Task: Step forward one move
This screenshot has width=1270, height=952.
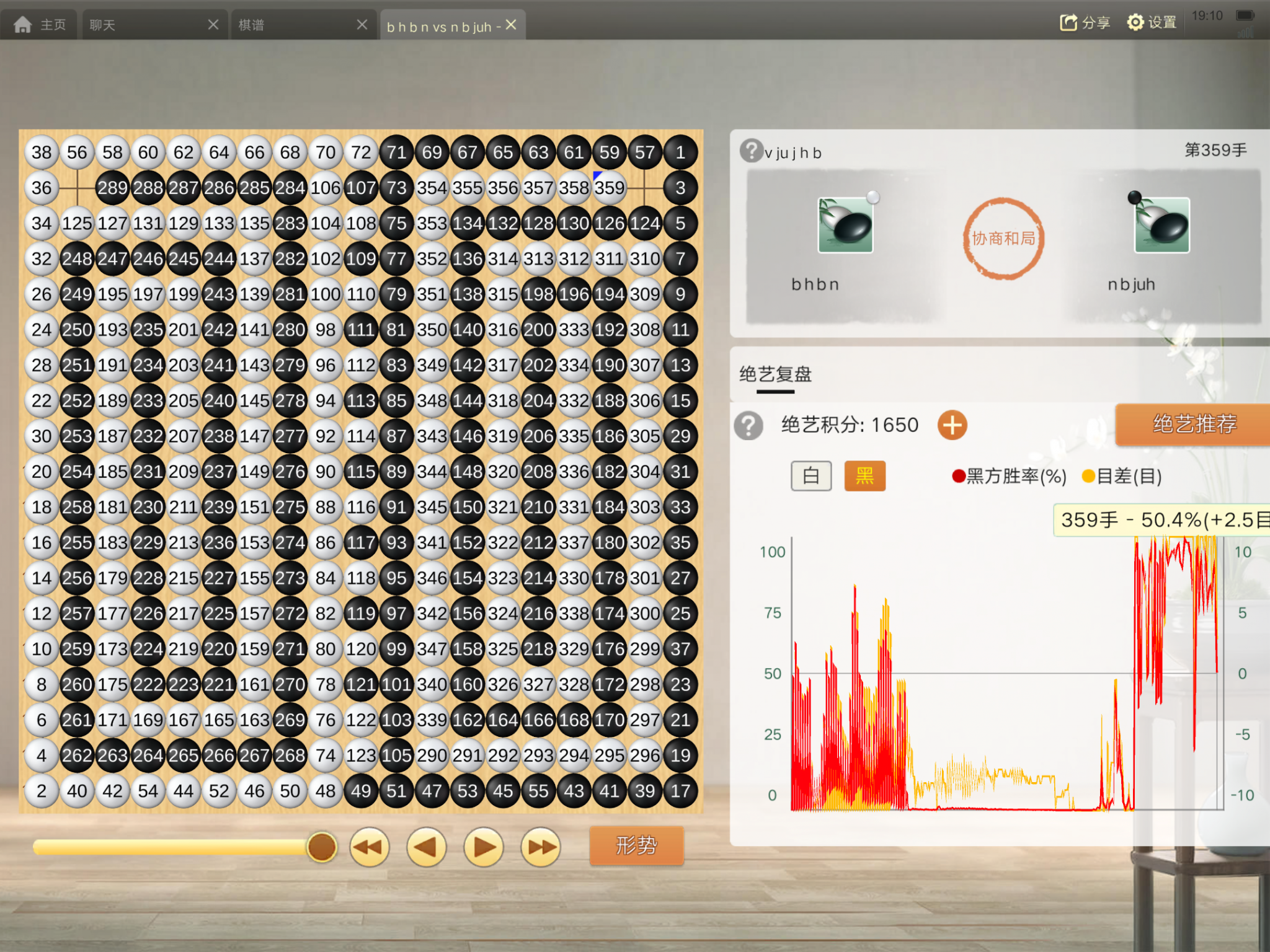Action: (x=484, y=847)
